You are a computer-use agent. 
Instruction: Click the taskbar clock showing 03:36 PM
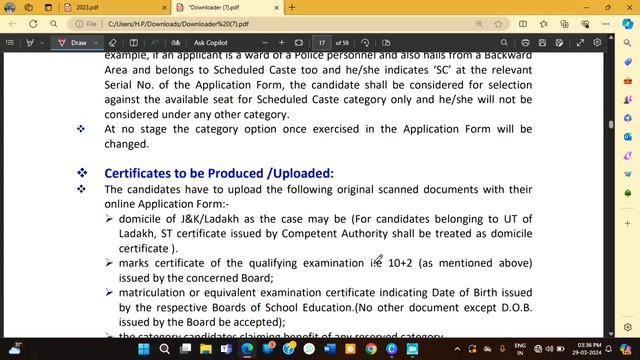point(587,349)
